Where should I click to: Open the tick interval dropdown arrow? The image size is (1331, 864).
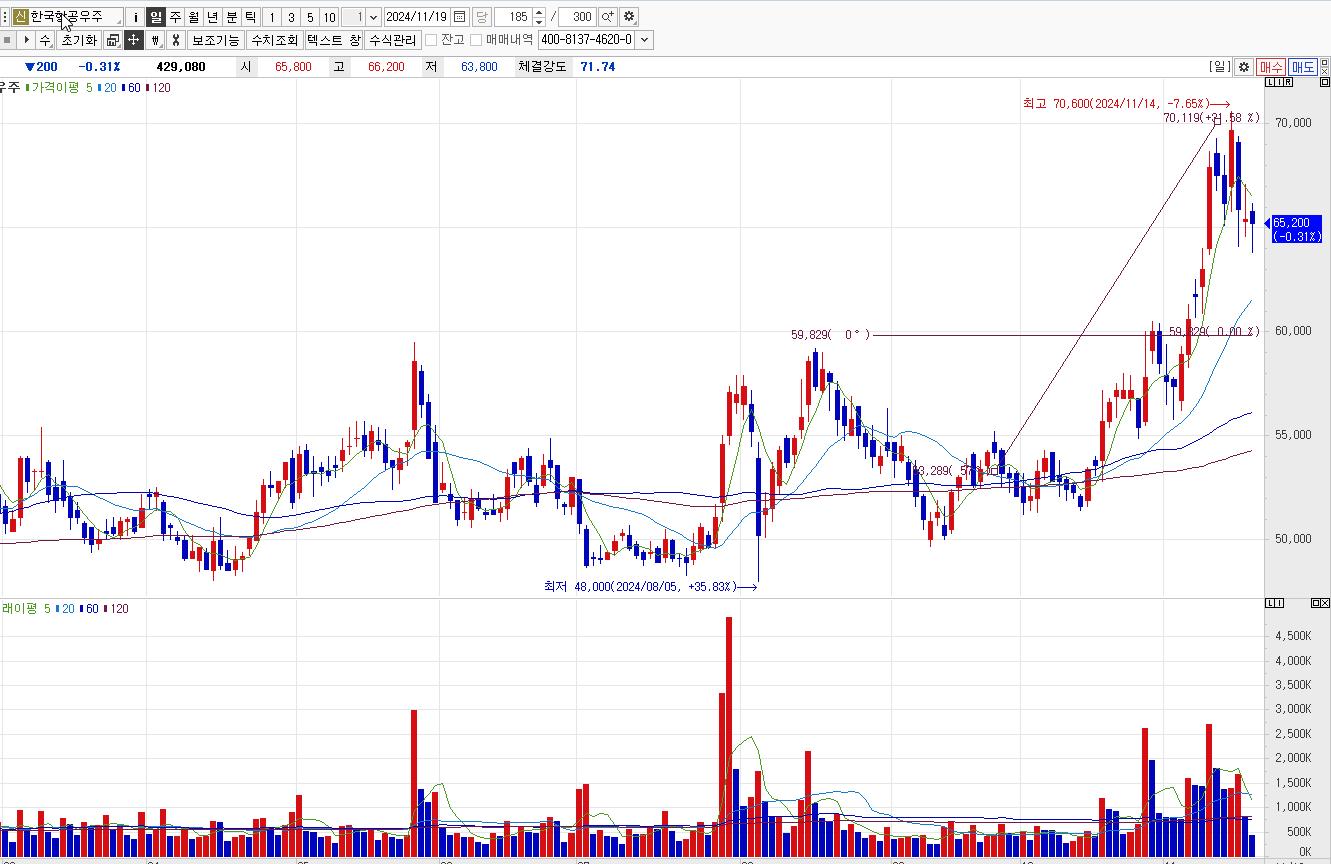(373, 17)
